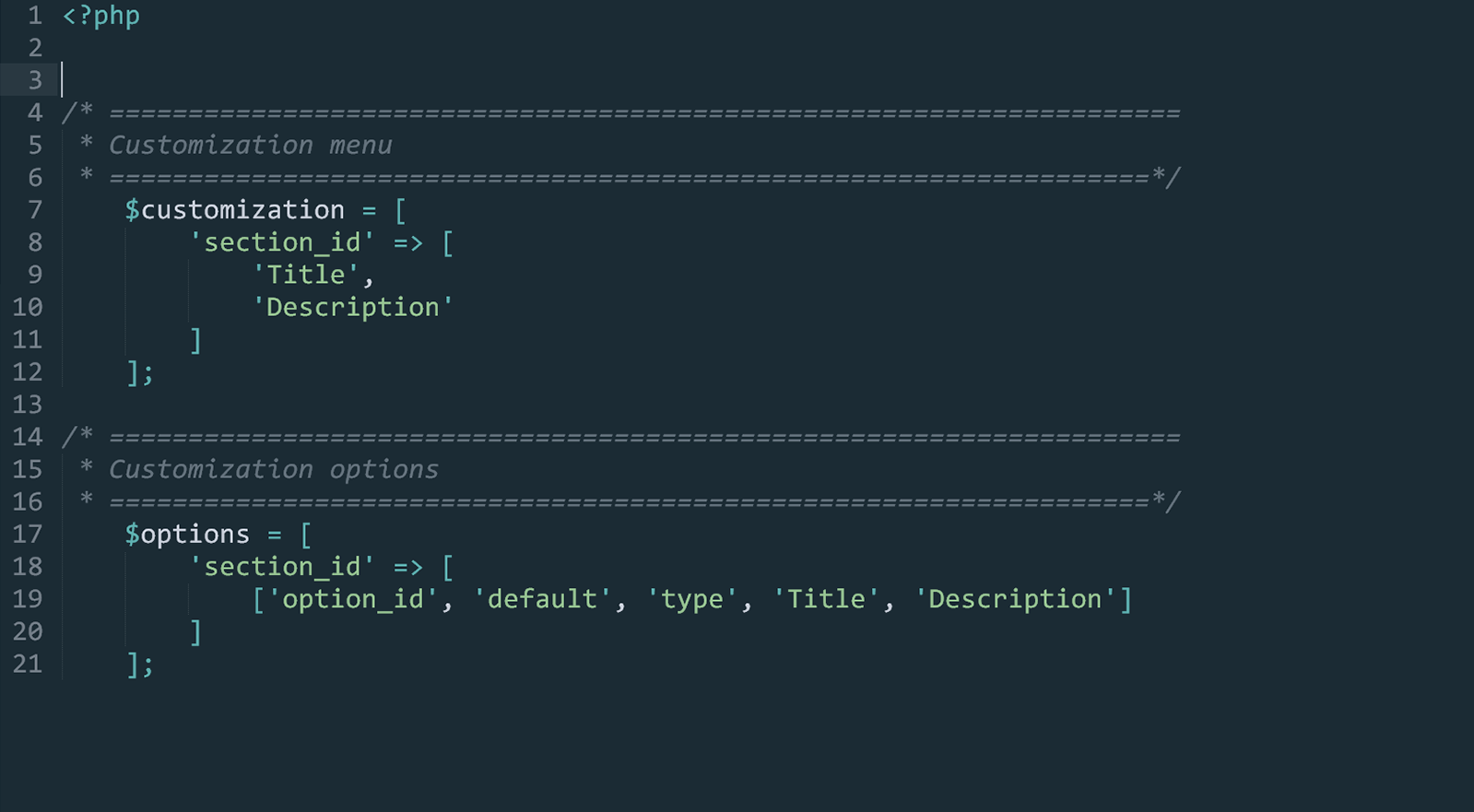Click the 'Title' string on line 9
The image size is (1474, 812).
coord(305,275)
